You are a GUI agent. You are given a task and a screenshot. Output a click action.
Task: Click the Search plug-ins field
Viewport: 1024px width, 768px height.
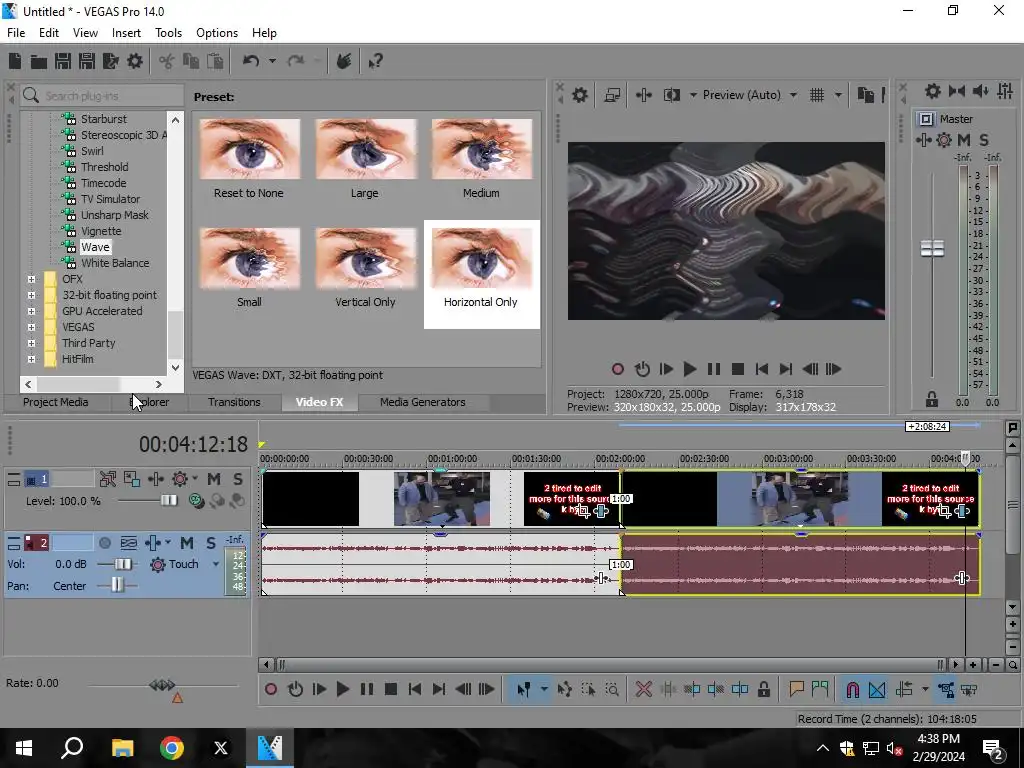point(102,96)
